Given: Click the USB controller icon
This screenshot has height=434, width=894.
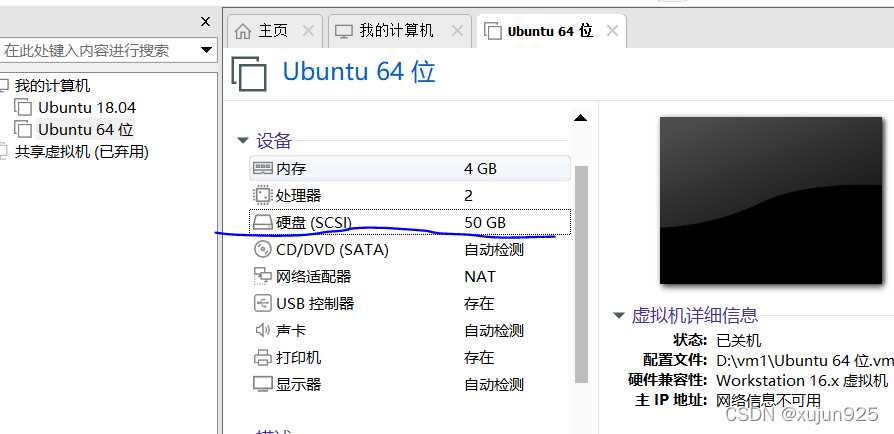Looking at the screenshot, I should coord(262,303).
